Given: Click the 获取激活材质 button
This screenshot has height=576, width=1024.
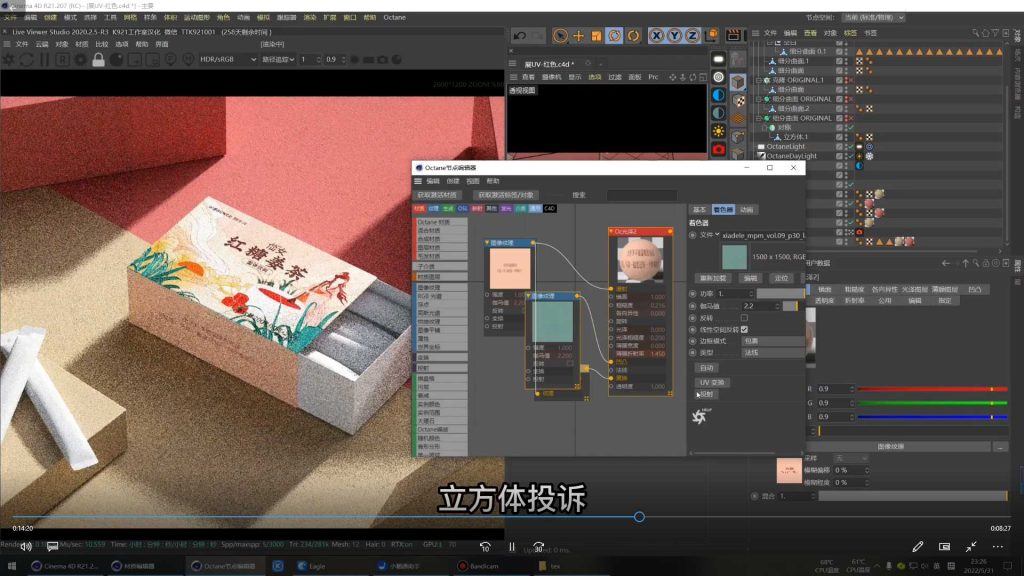Looking at the screenshot, I should tap(438, 195).
